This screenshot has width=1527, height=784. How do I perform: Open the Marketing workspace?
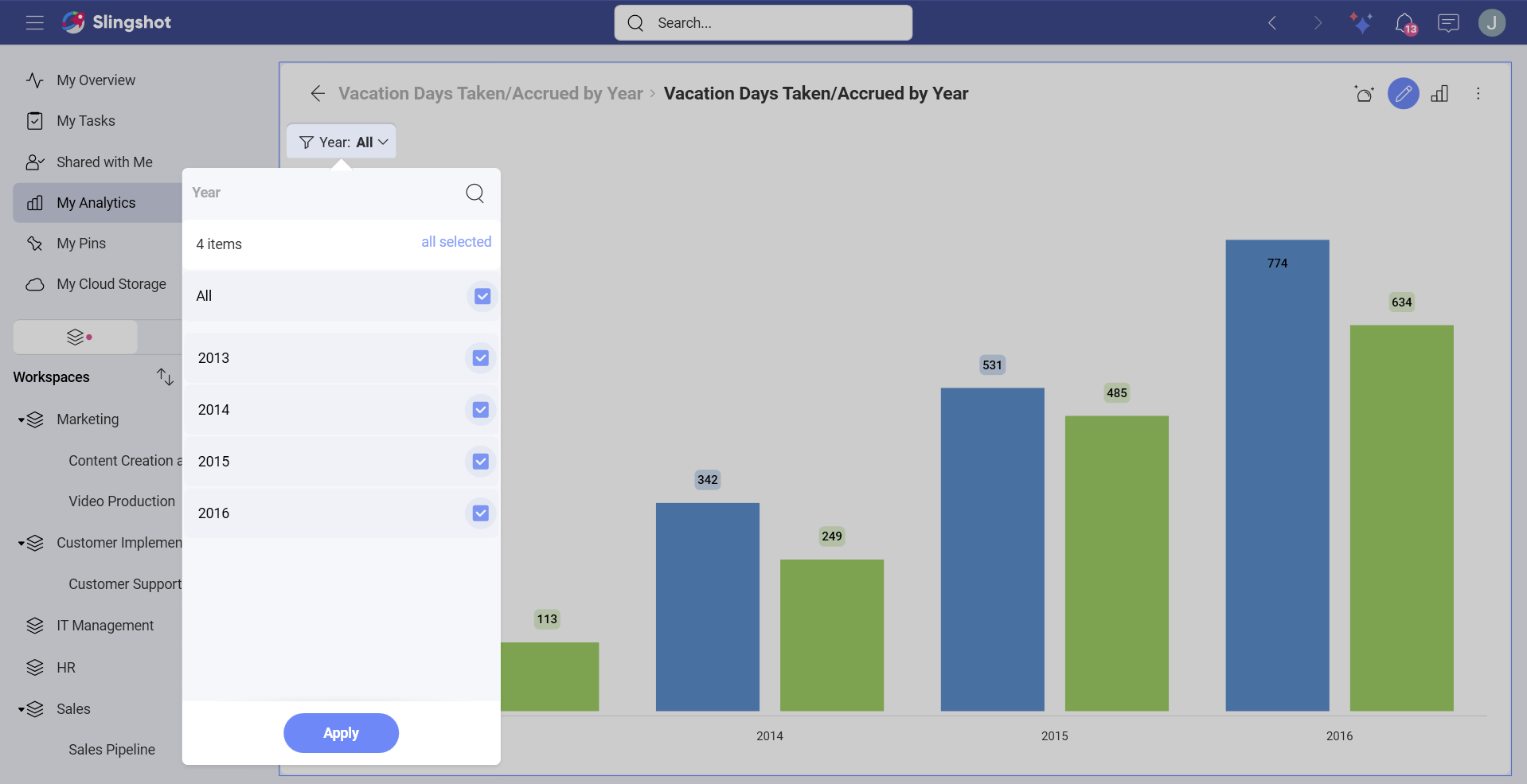88,419
